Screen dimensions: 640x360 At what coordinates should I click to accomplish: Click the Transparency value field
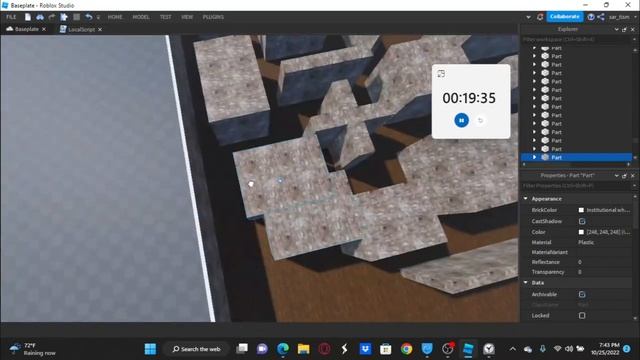point(604,272)
